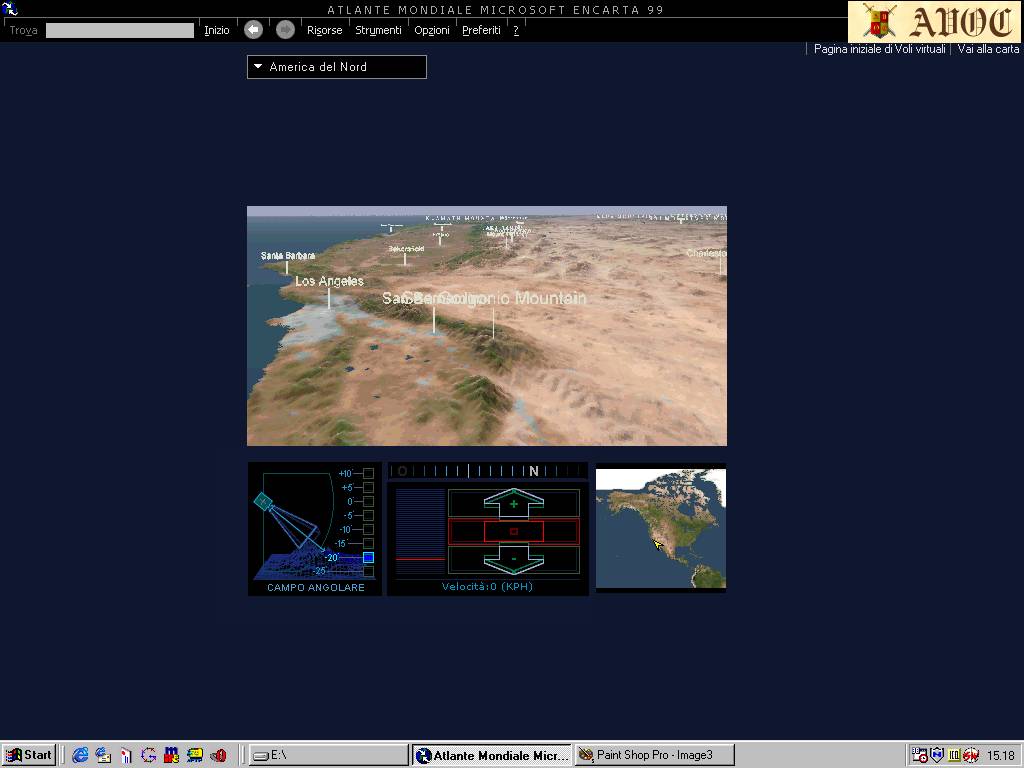Go to Pagina iniziale di Voli virtuali
The width and height of the screenshot is (1024, 768).
pos(879,49)
